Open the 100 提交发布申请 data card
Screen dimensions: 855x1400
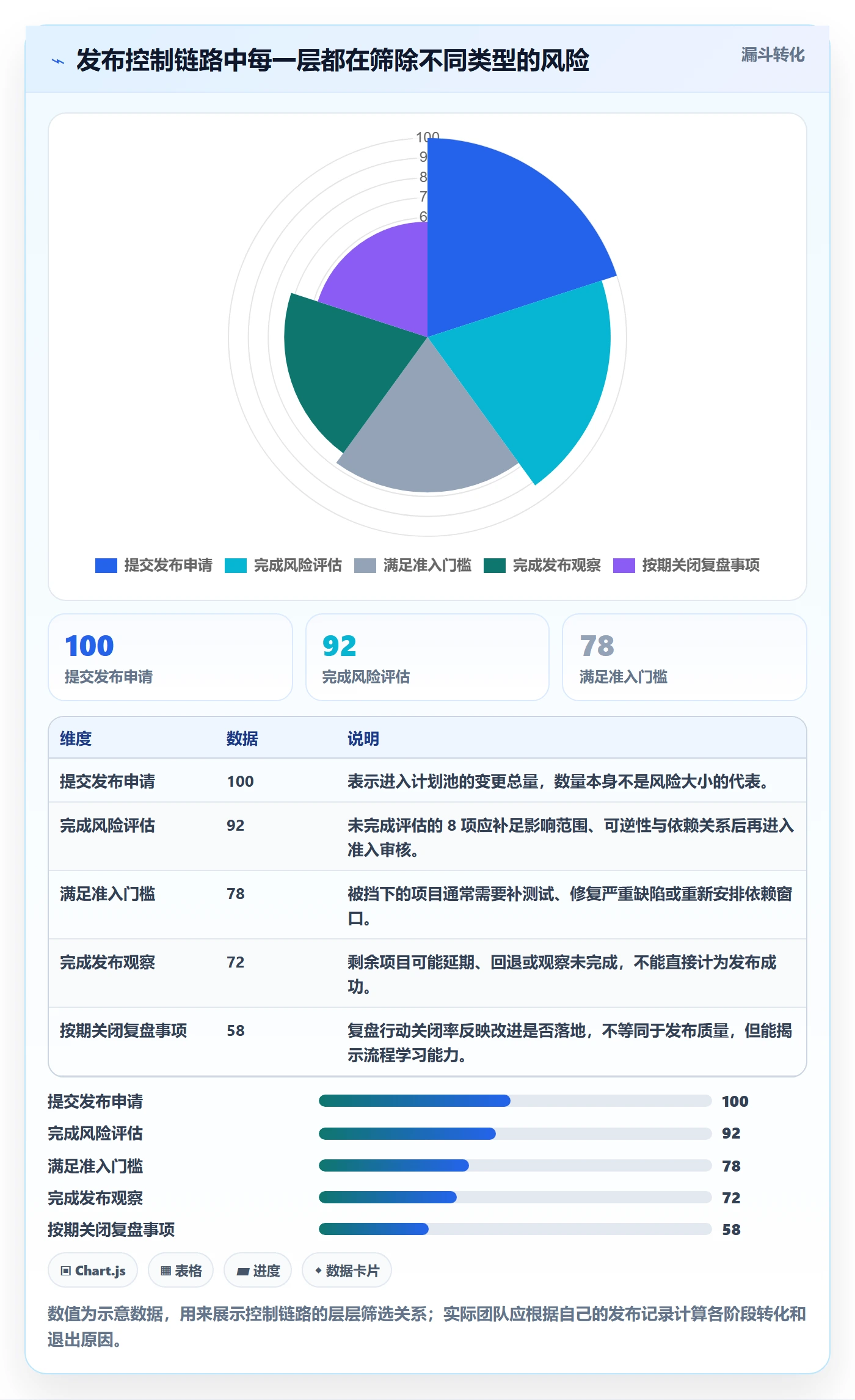170,657
